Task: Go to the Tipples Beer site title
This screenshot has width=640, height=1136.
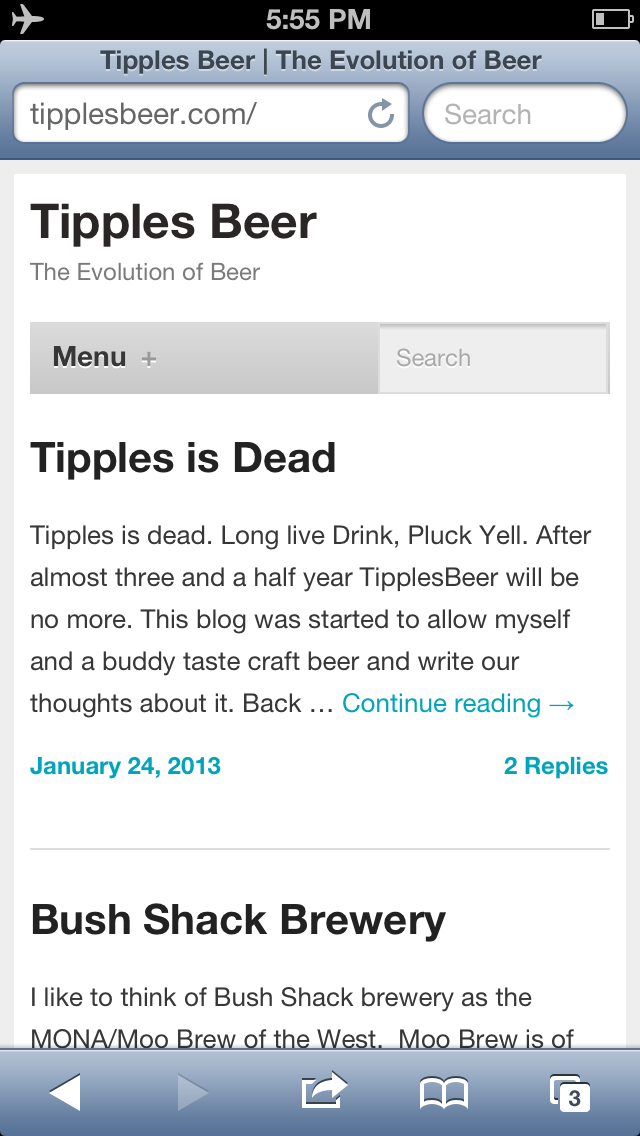Action: [173, 222]
